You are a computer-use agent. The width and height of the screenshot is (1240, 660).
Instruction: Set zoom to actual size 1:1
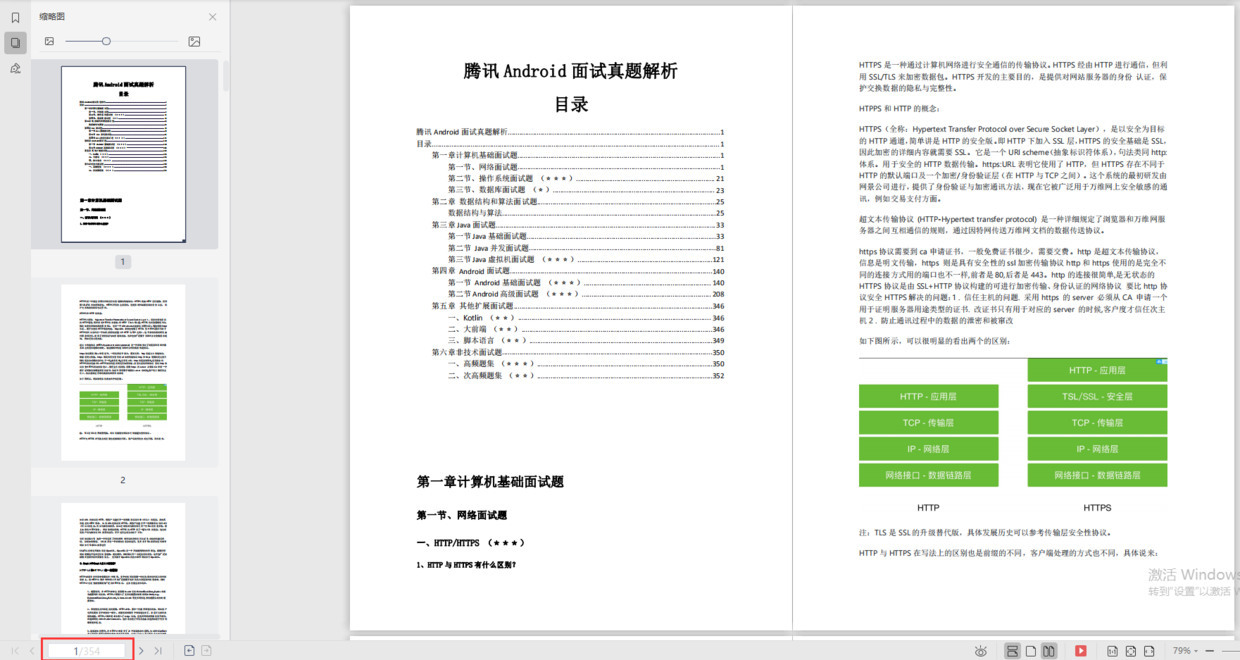tap(1112, 651)
